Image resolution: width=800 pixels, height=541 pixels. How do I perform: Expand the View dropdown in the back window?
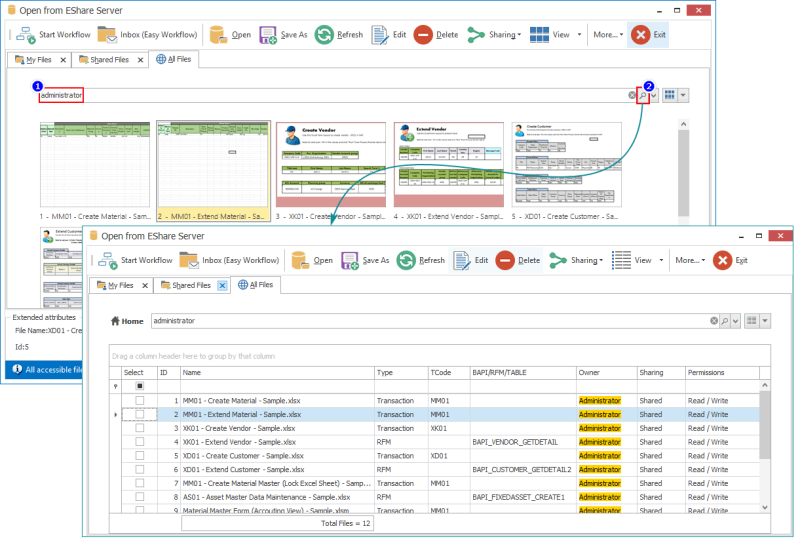[x=579, y=35]
